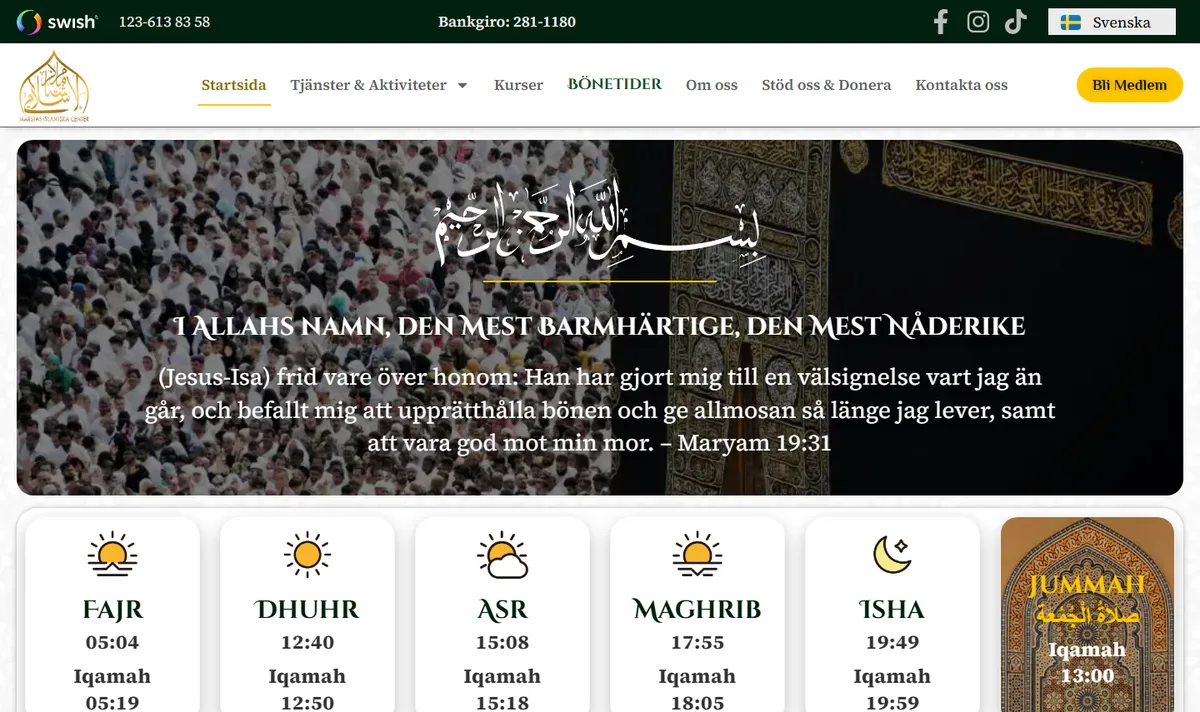Open the Om oss page
1200x712 pixels.
(x=712, y=85)
